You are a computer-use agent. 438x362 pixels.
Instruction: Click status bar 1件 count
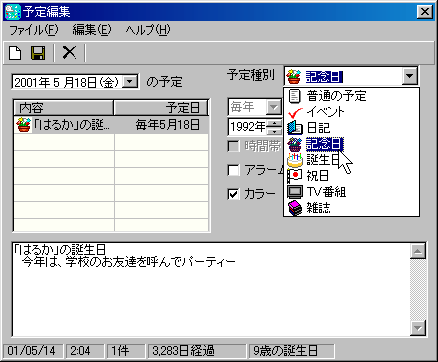[125, 351]
